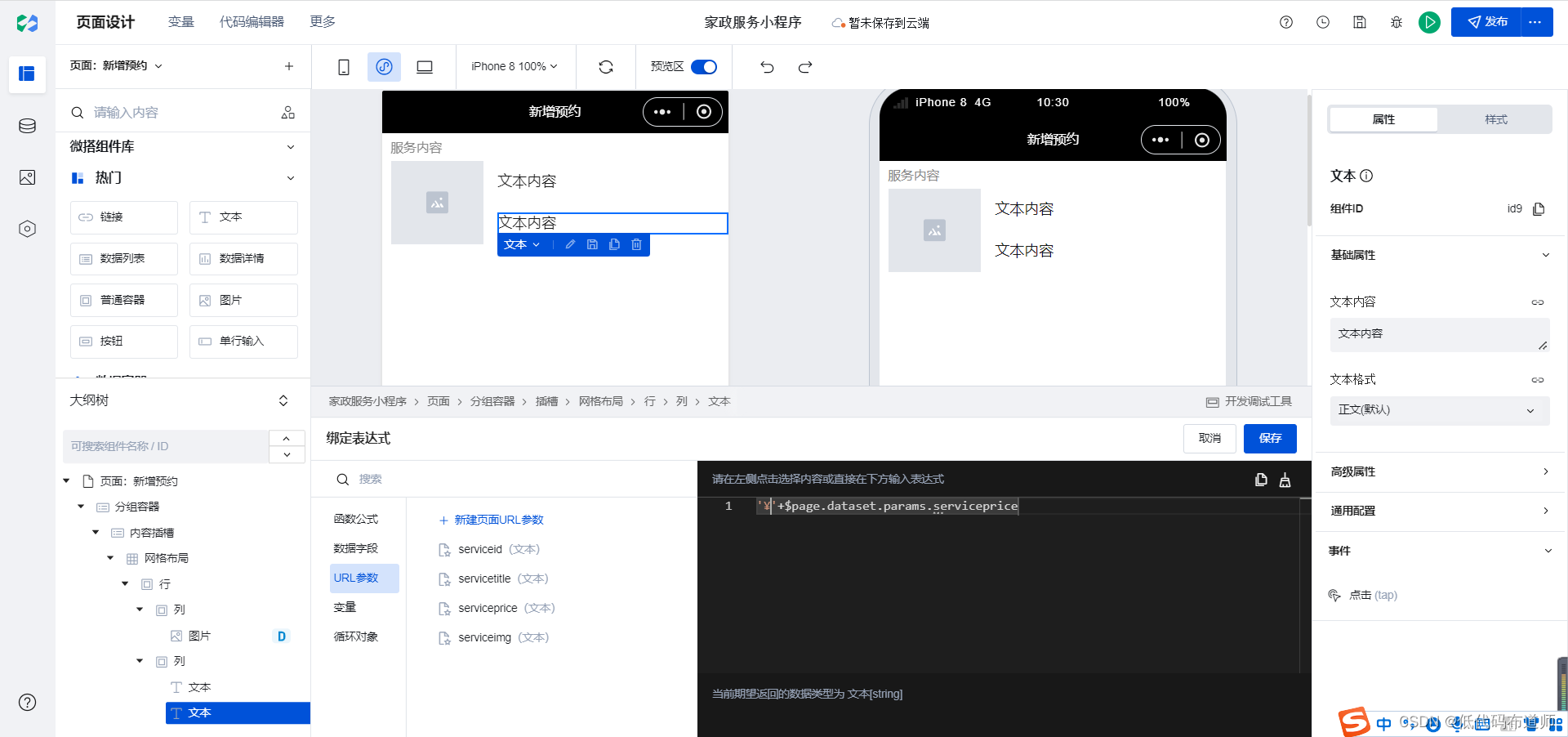
Task: Collapse the 基础属性 section
Action: click(x=1545, y=255)
